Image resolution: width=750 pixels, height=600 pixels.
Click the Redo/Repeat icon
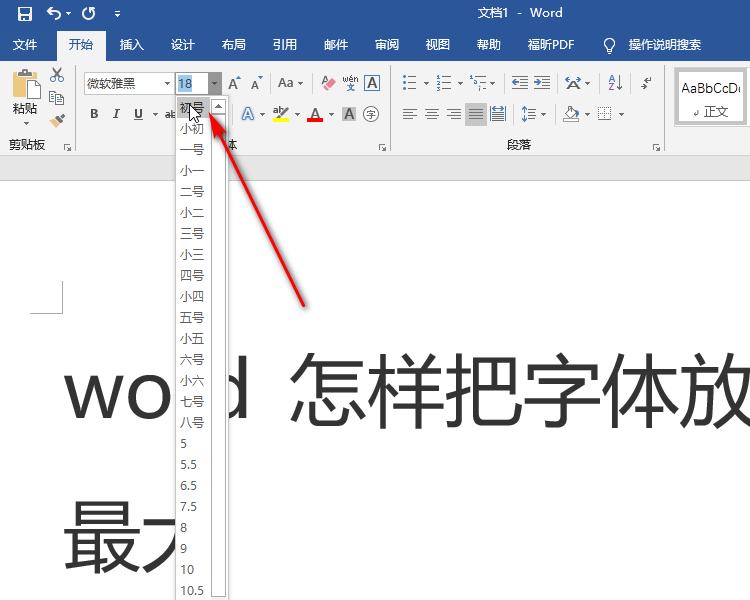pyautogui.click(x=88, y=13)
